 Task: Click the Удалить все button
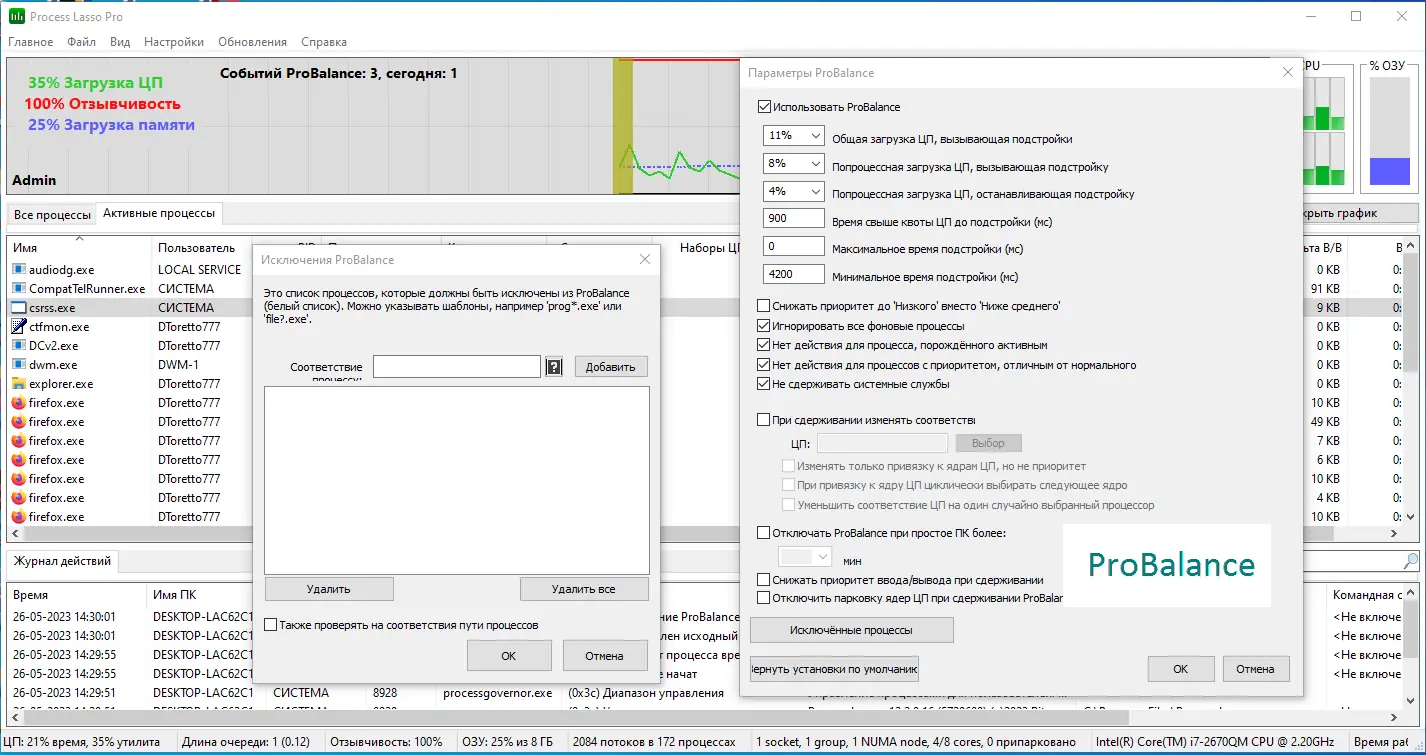pos(584,589)
